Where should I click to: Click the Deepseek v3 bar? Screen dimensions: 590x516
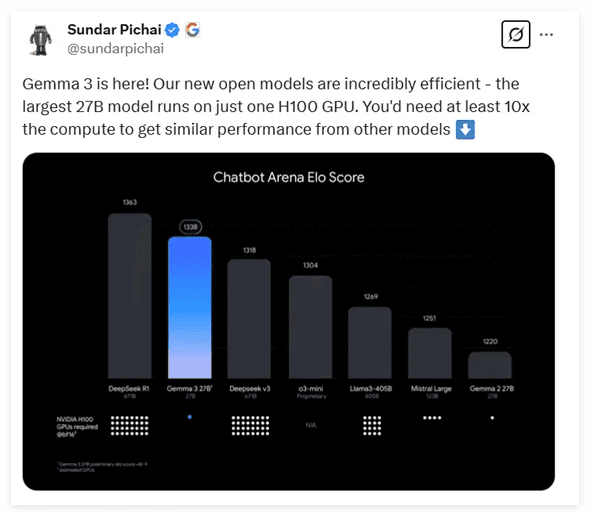[249, 319]
